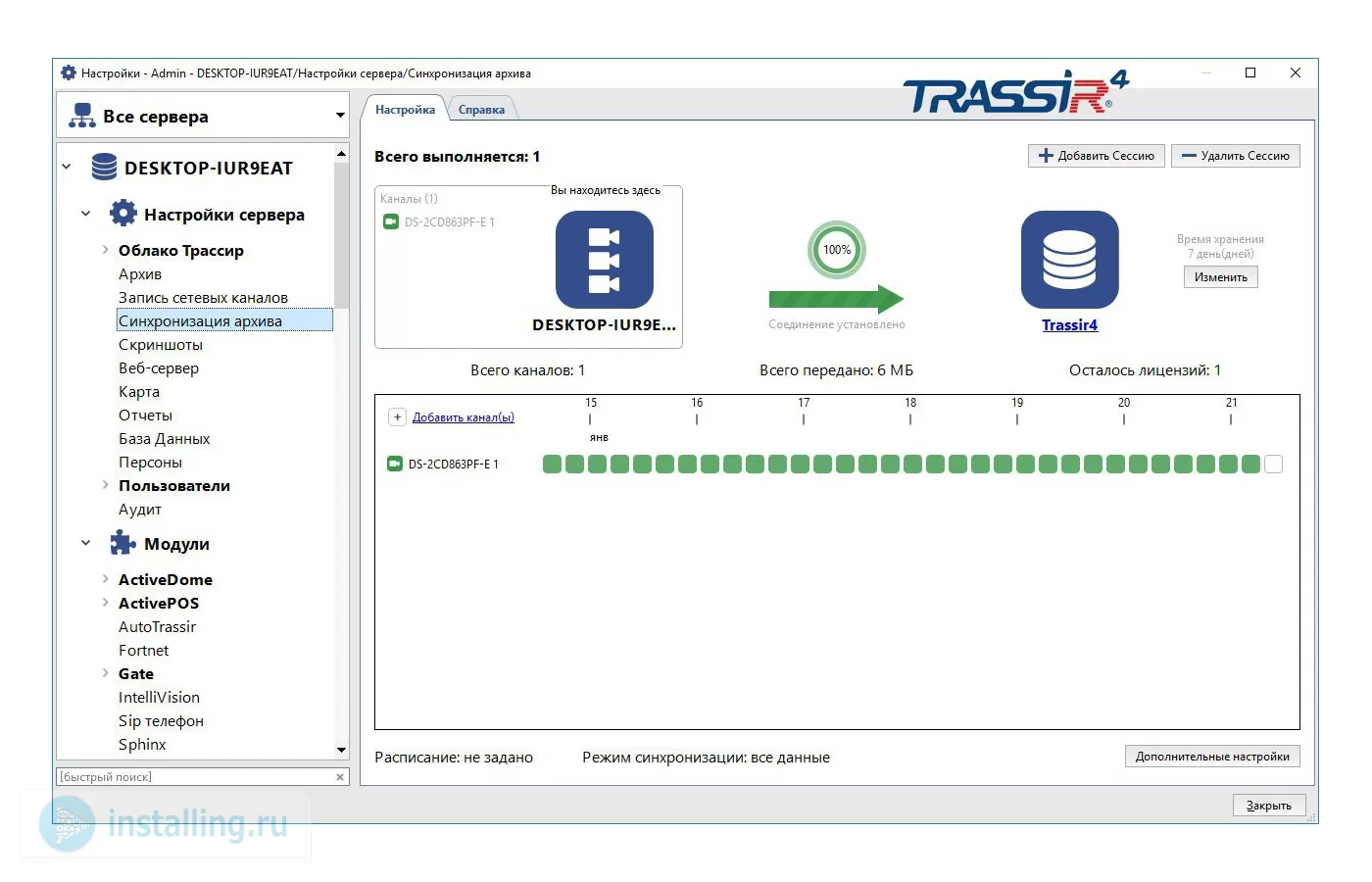Click the green connection arrow

click(x=836, y=298)
